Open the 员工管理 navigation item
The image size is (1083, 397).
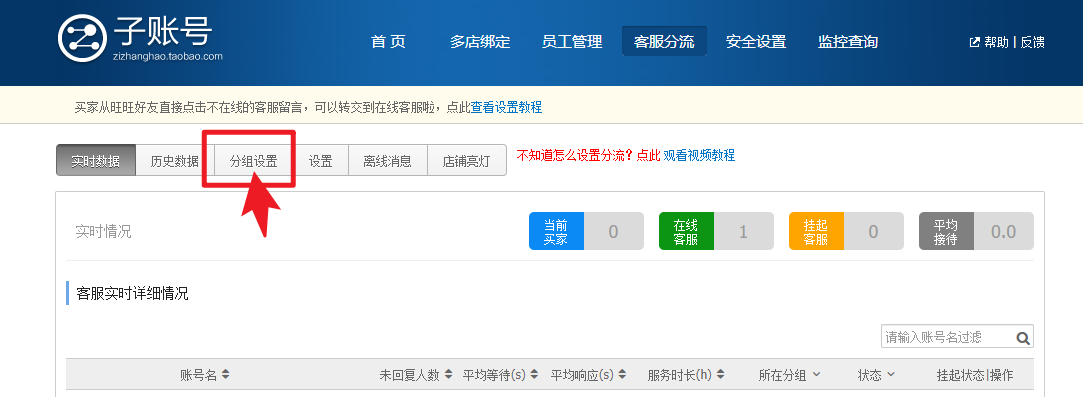click(x=572, y=41)
